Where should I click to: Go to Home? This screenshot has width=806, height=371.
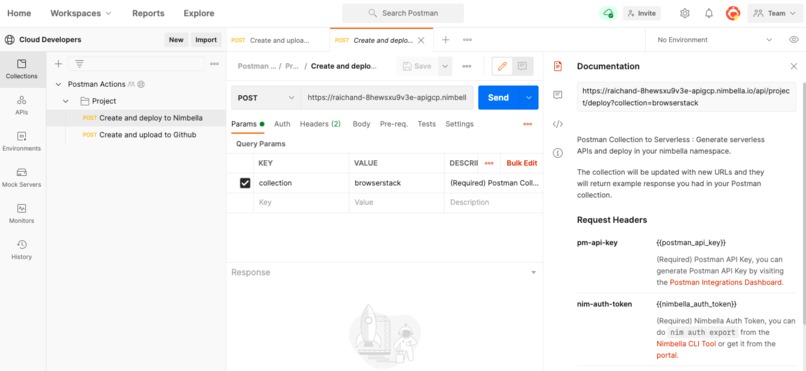19,13
